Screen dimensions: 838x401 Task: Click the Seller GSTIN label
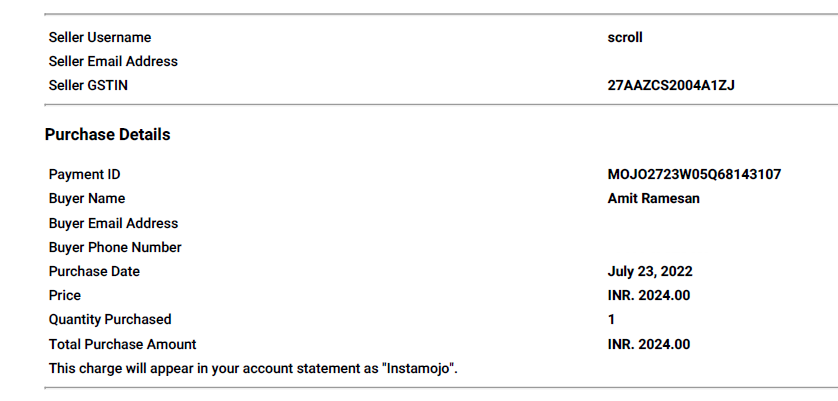[x=88, y=86]
